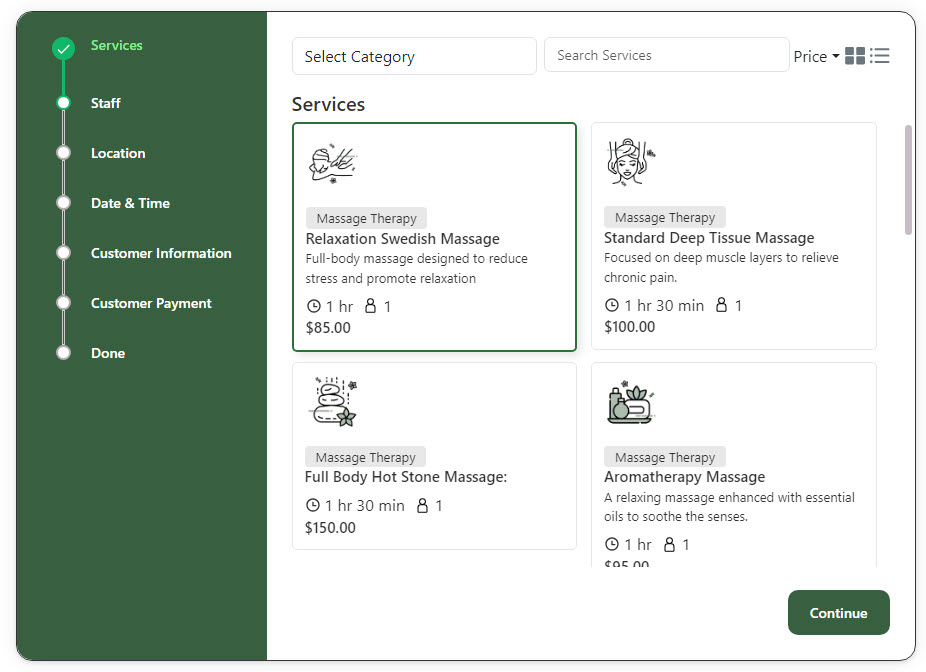Click the green checkmark Services step icon
926x672 pixels.
63,48
